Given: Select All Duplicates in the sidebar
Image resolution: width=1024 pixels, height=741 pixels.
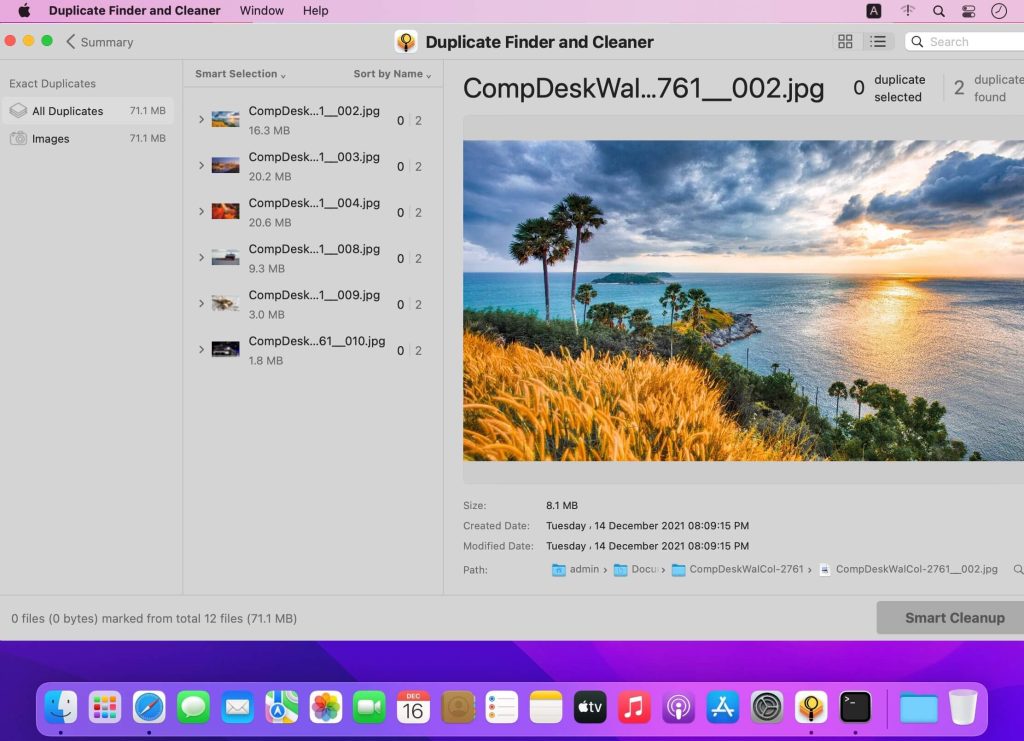Looking at the screenshot, I should 67,111.
